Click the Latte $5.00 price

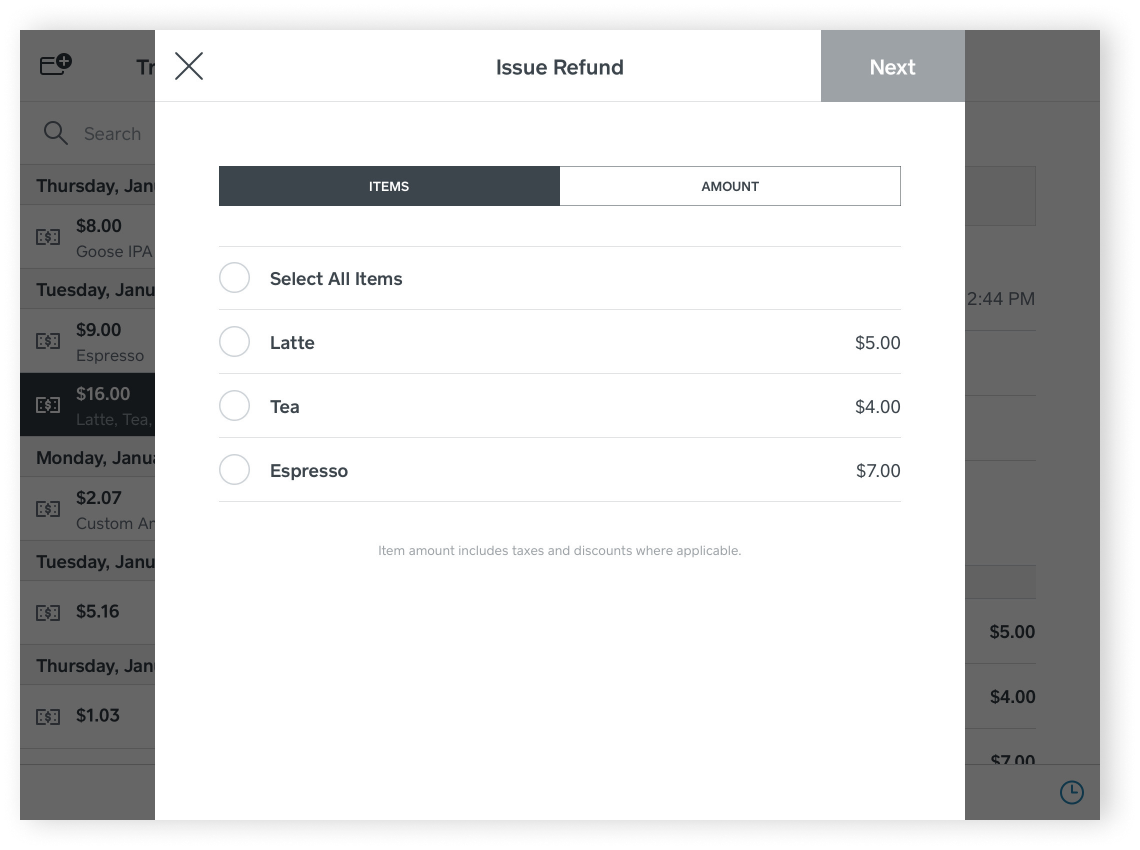(x=877, y=343)
